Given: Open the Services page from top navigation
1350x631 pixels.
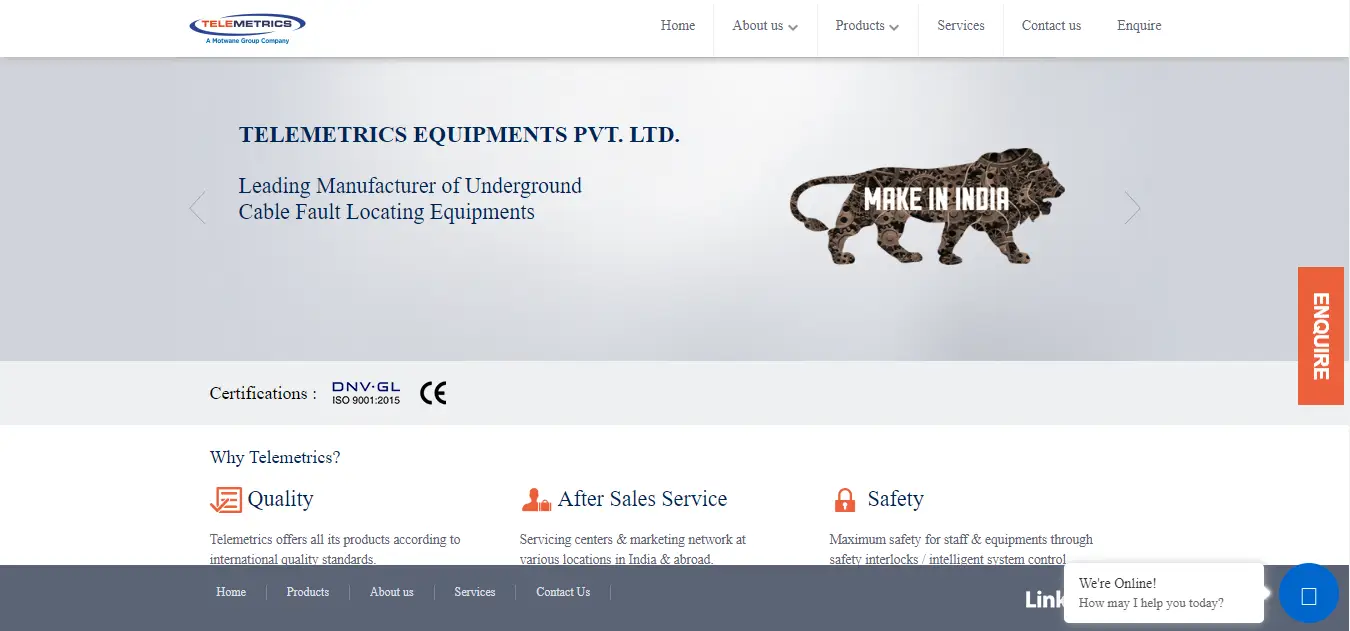Looking at the screenshot, I should pyautogui.click(x=961, y=26).
